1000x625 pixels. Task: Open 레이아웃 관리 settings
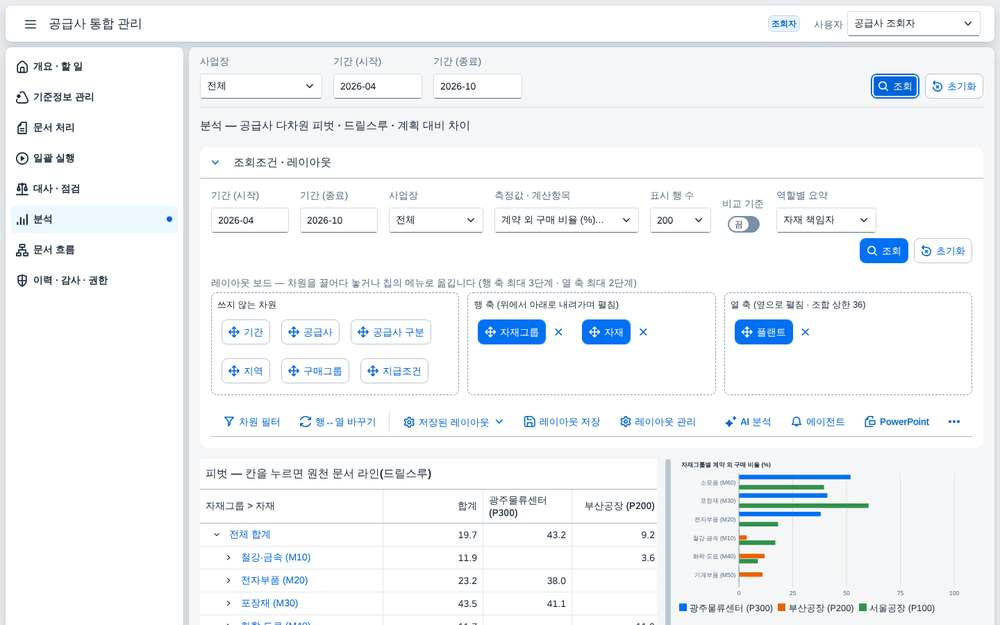click(658, 422)
